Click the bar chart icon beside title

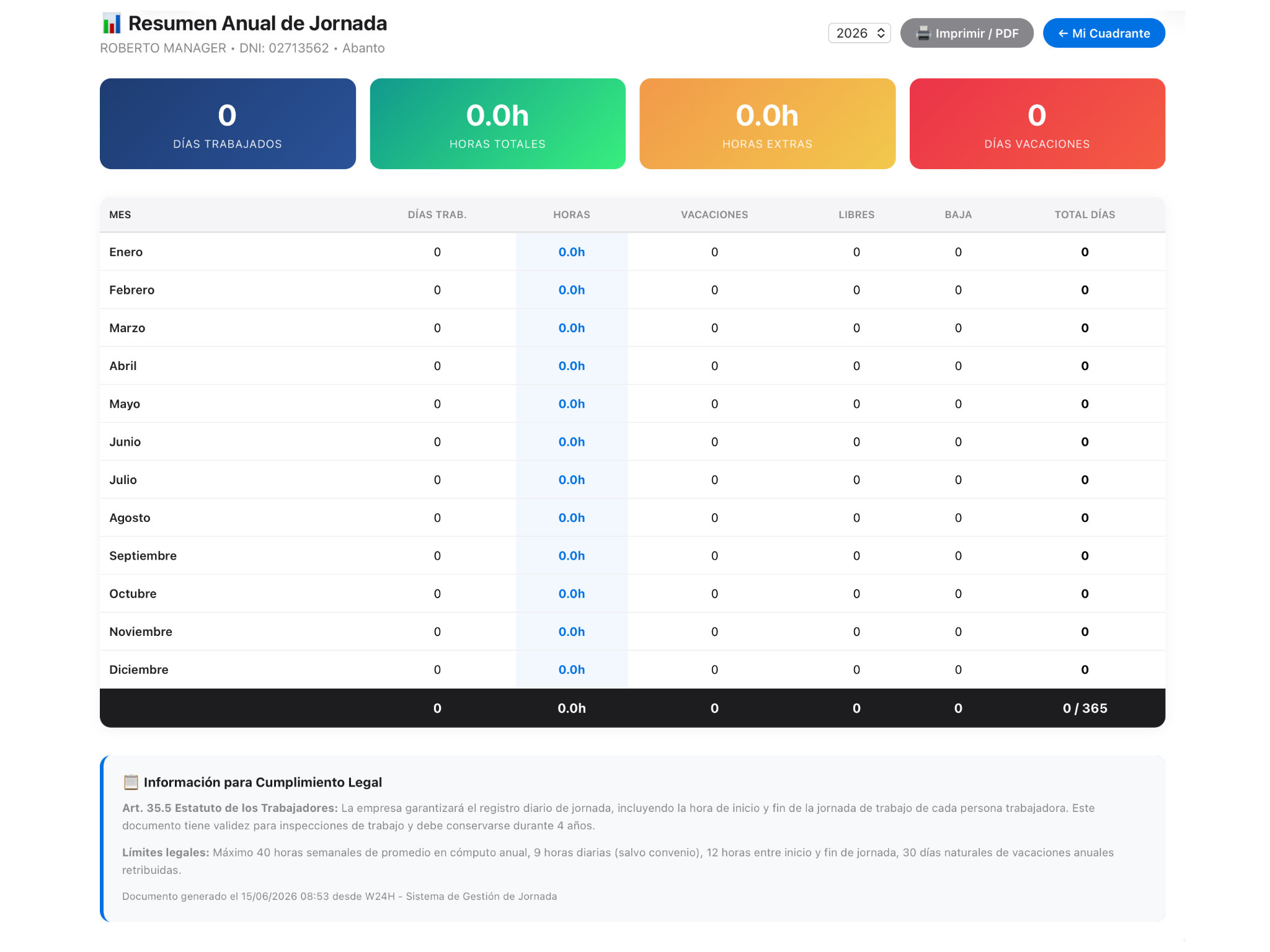point(112,24)
